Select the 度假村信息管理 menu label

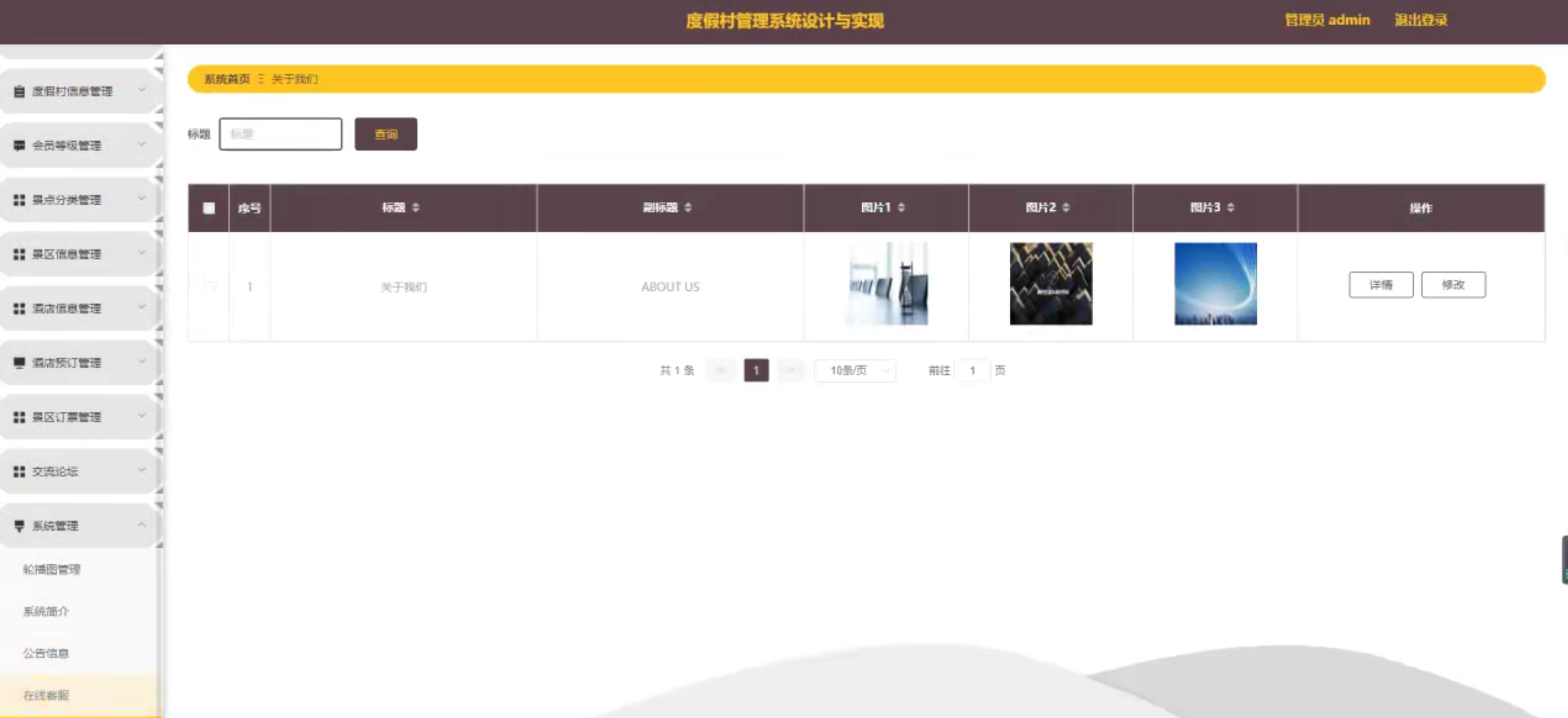tap(72, 91)
